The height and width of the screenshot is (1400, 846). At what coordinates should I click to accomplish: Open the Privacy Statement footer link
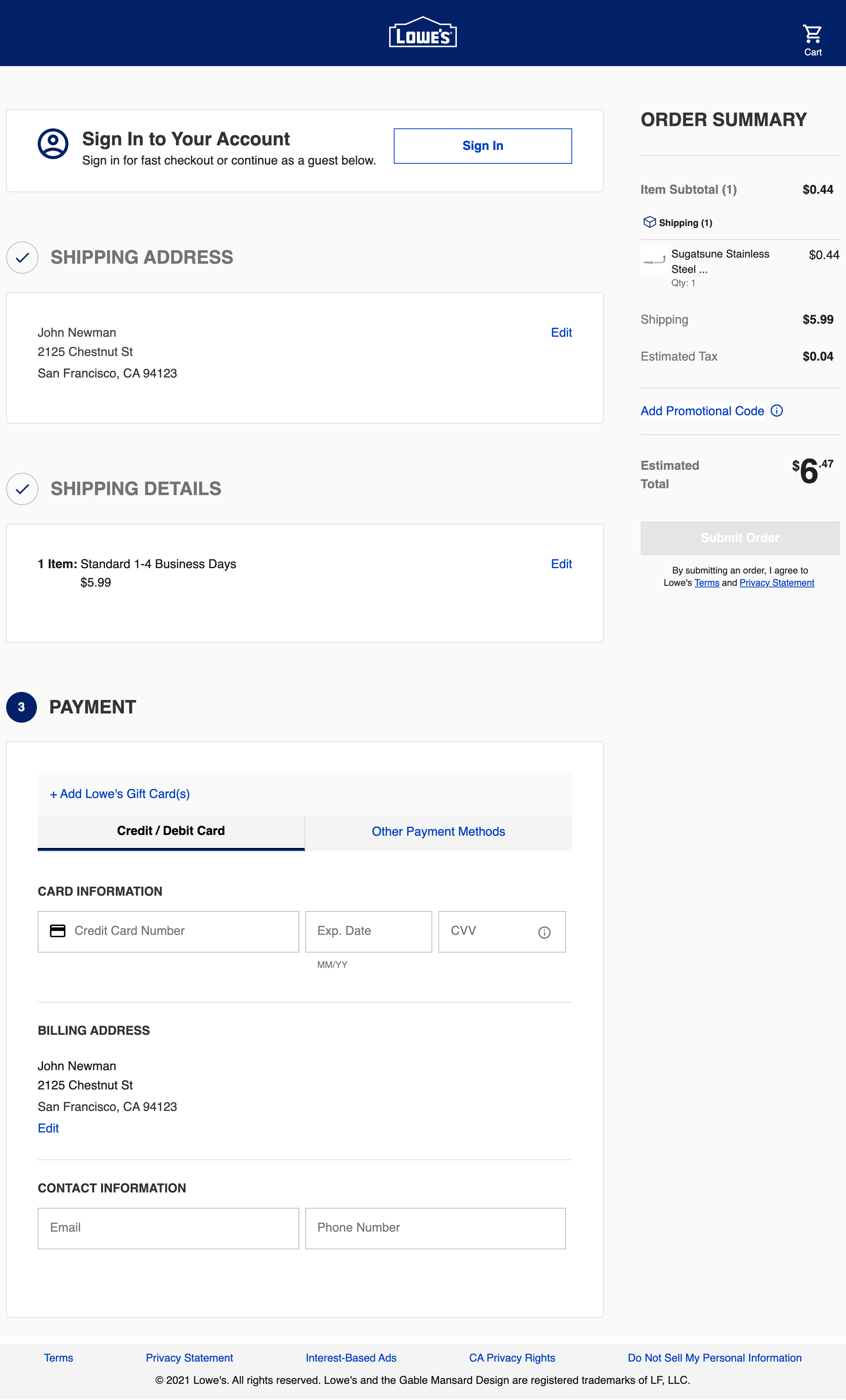click(189, 1357)
